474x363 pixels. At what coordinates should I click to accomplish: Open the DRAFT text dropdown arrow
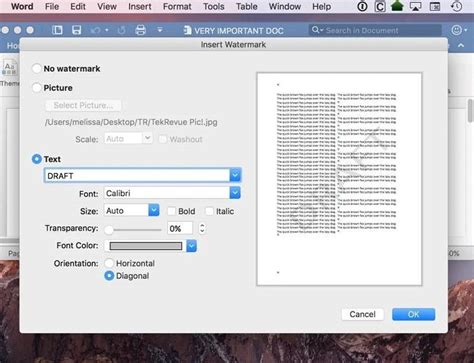[x=235, y=175]
